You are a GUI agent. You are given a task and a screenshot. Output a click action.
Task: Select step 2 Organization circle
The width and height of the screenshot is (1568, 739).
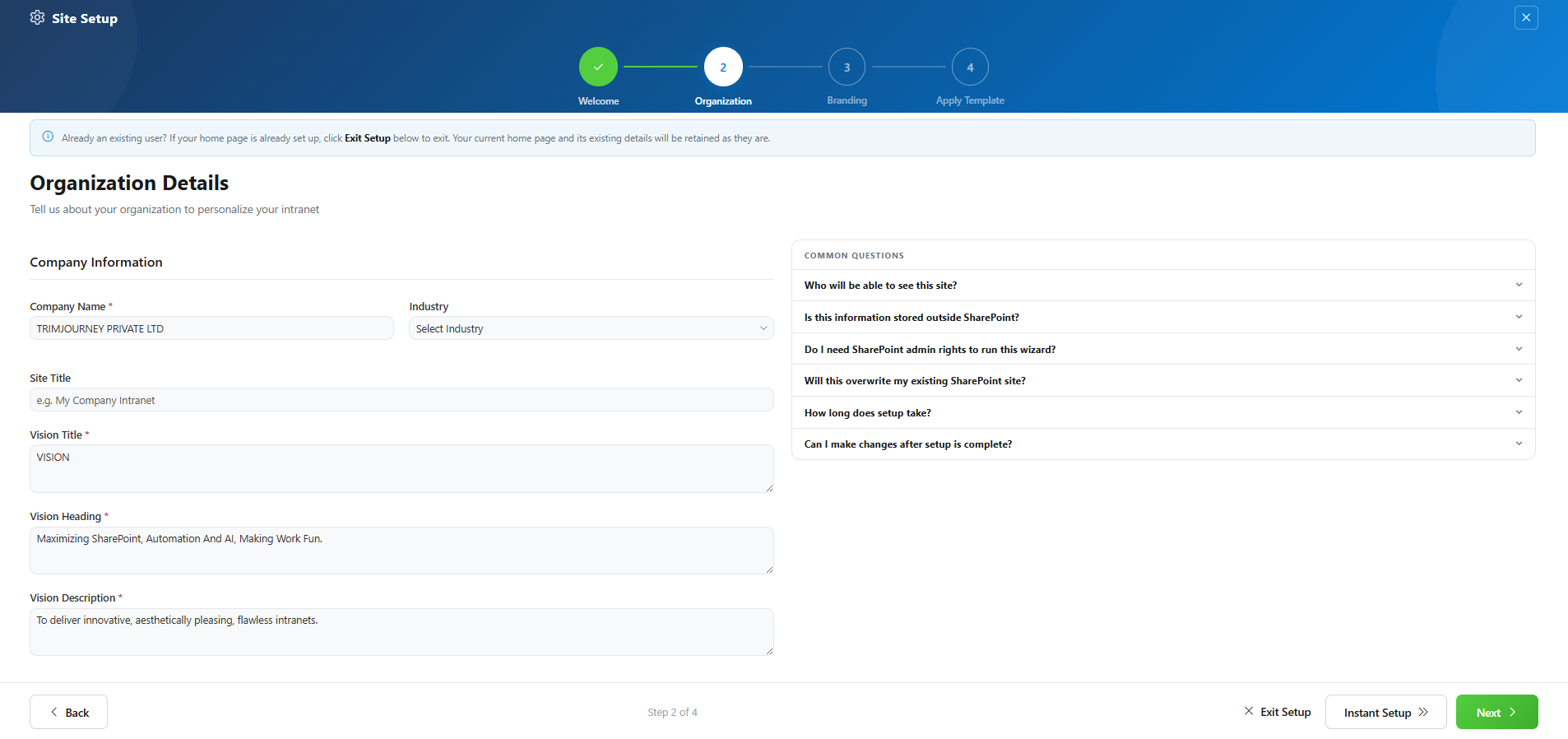[x=723, y=67]
